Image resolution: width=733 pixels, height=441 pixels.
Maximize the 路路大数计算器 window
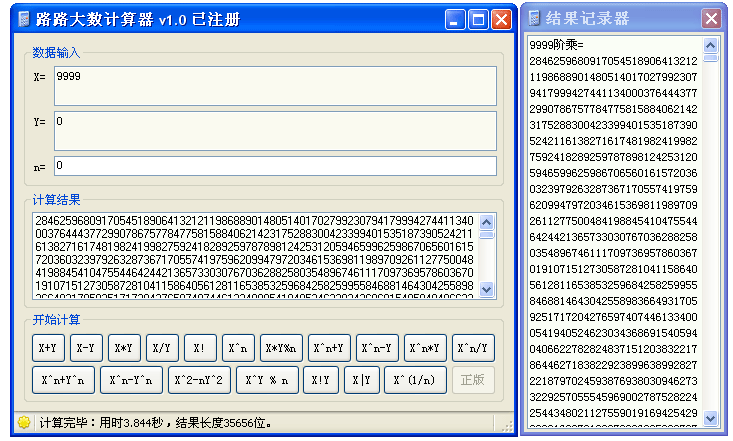pyautogui.click(x=478, y=20)
